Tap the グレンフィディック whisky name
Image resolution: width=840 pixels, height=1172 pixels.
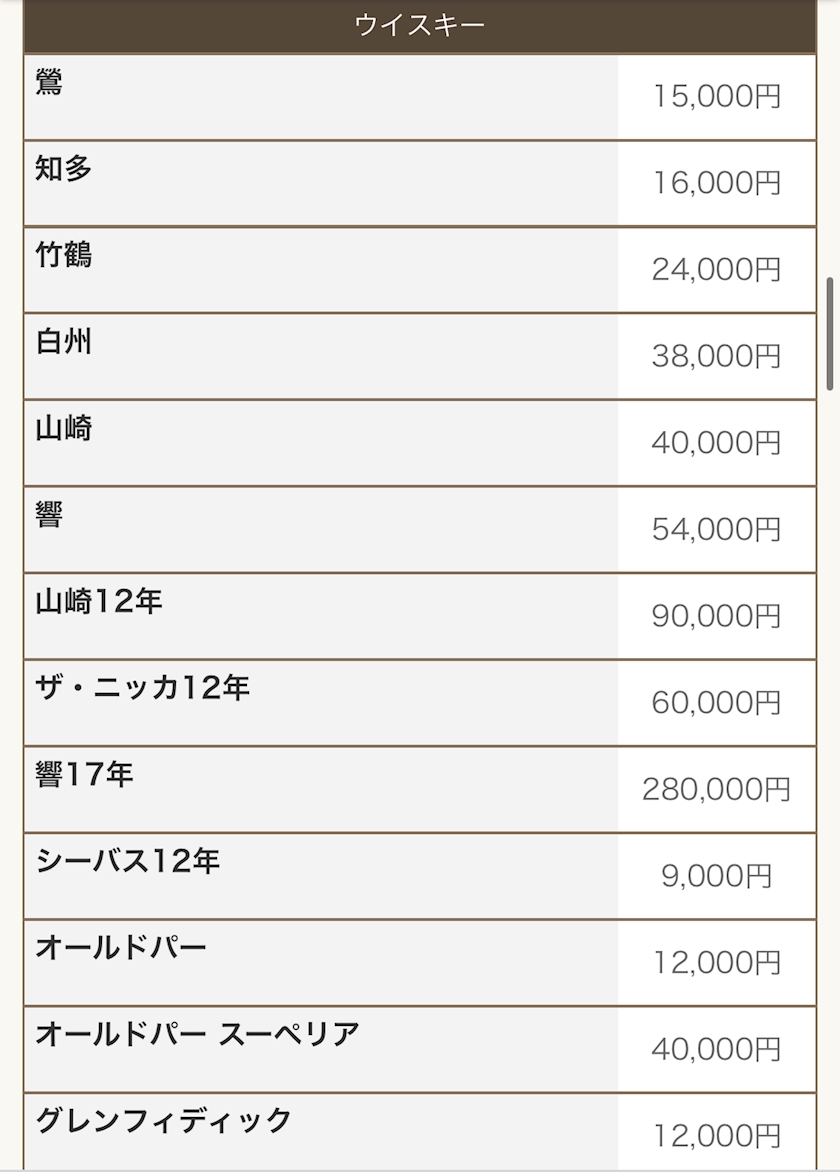coord(163,1120)
